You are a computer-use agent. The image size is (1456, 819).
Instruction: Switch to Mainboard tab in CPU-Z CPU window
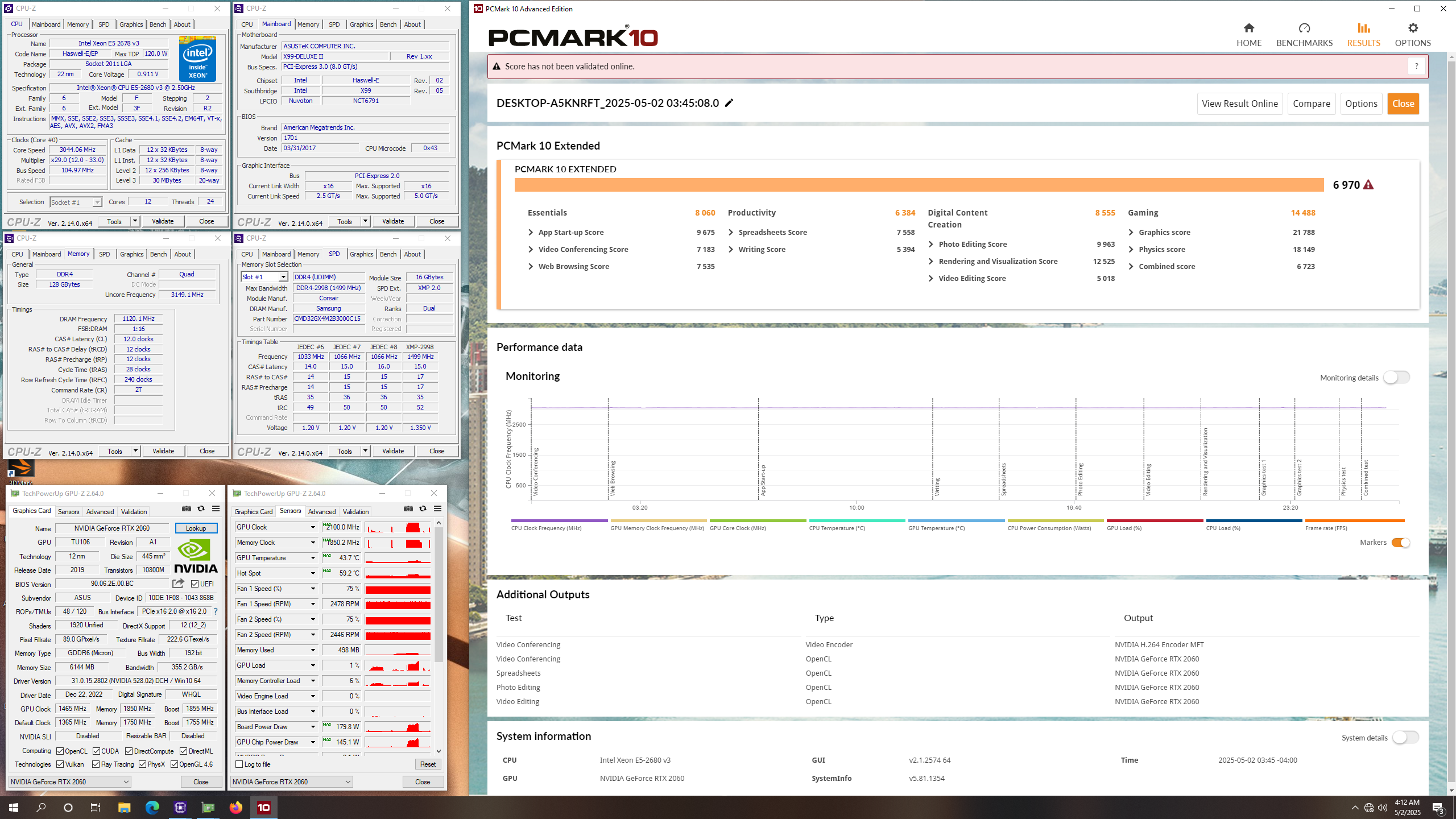[46, 24]
